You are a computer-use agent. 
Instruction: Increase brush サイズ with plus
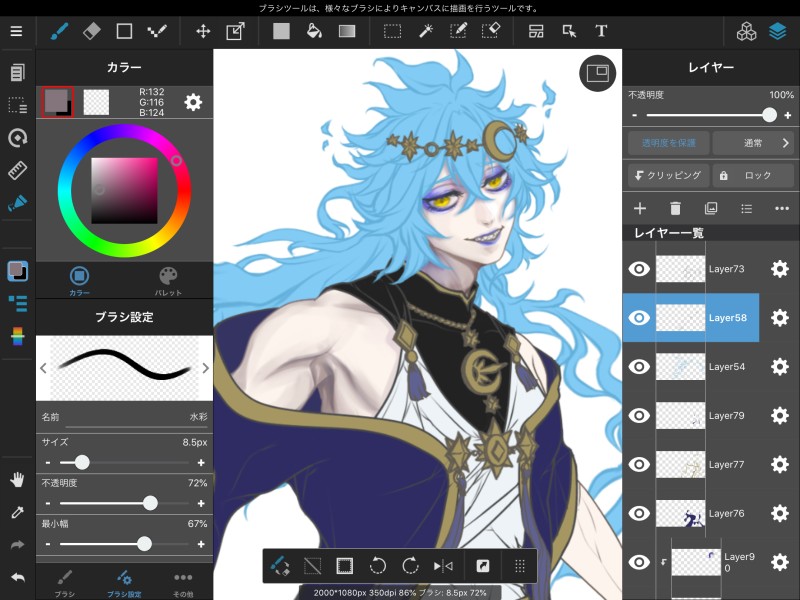(x=201, y=463)
